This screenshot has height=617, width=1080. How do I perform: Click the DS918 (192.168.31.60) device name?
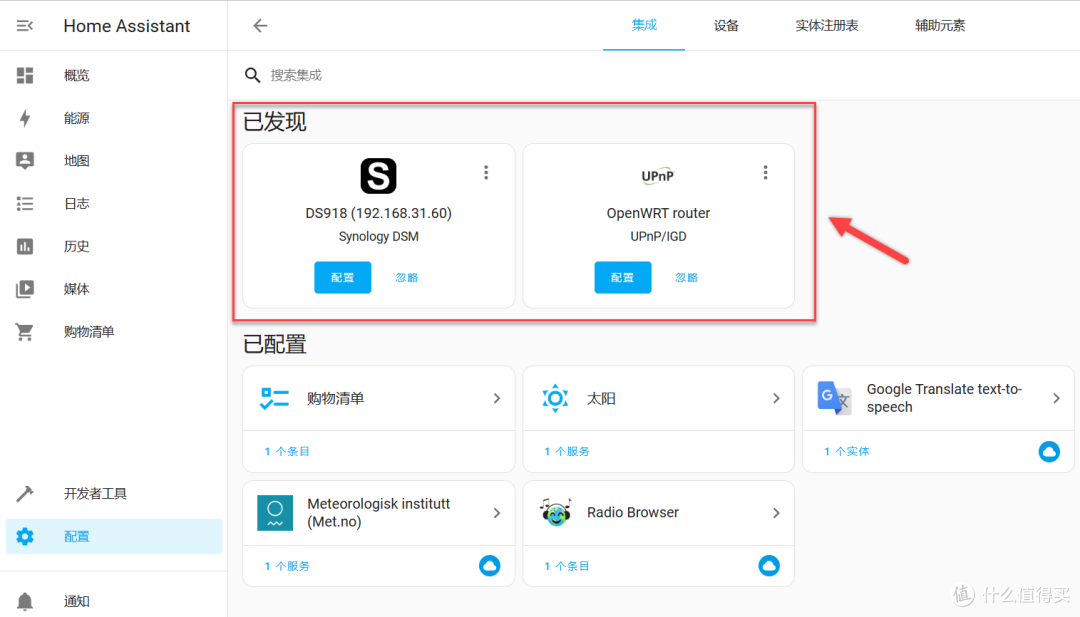378,213
